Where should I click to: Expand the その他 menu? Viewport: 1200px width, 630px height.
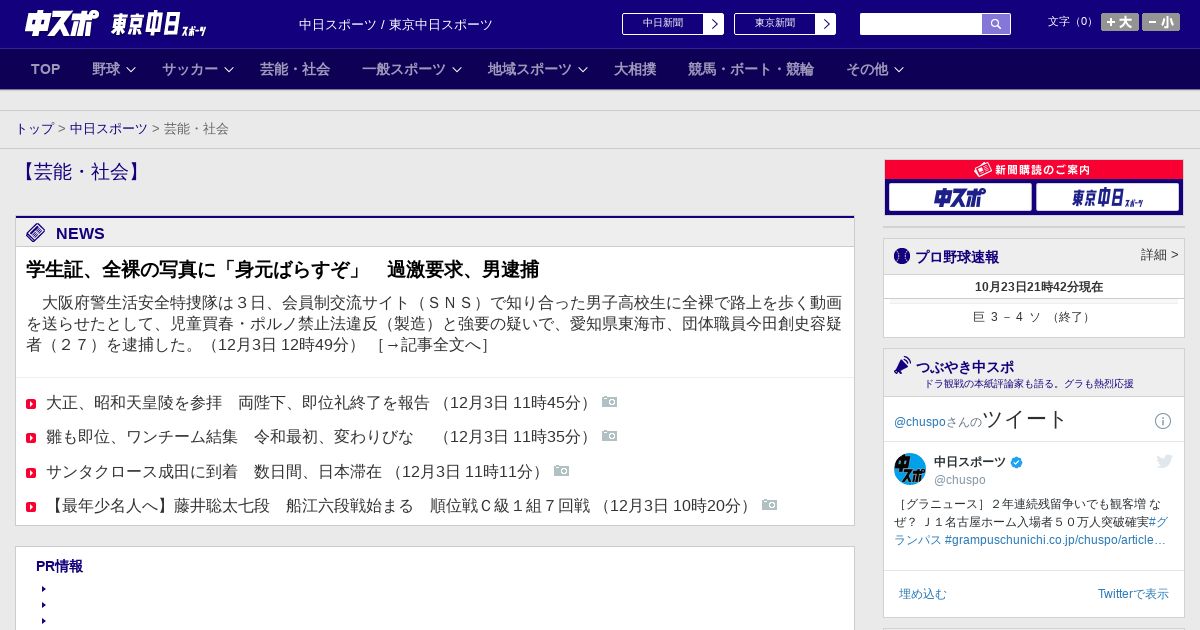click(875, 69)
